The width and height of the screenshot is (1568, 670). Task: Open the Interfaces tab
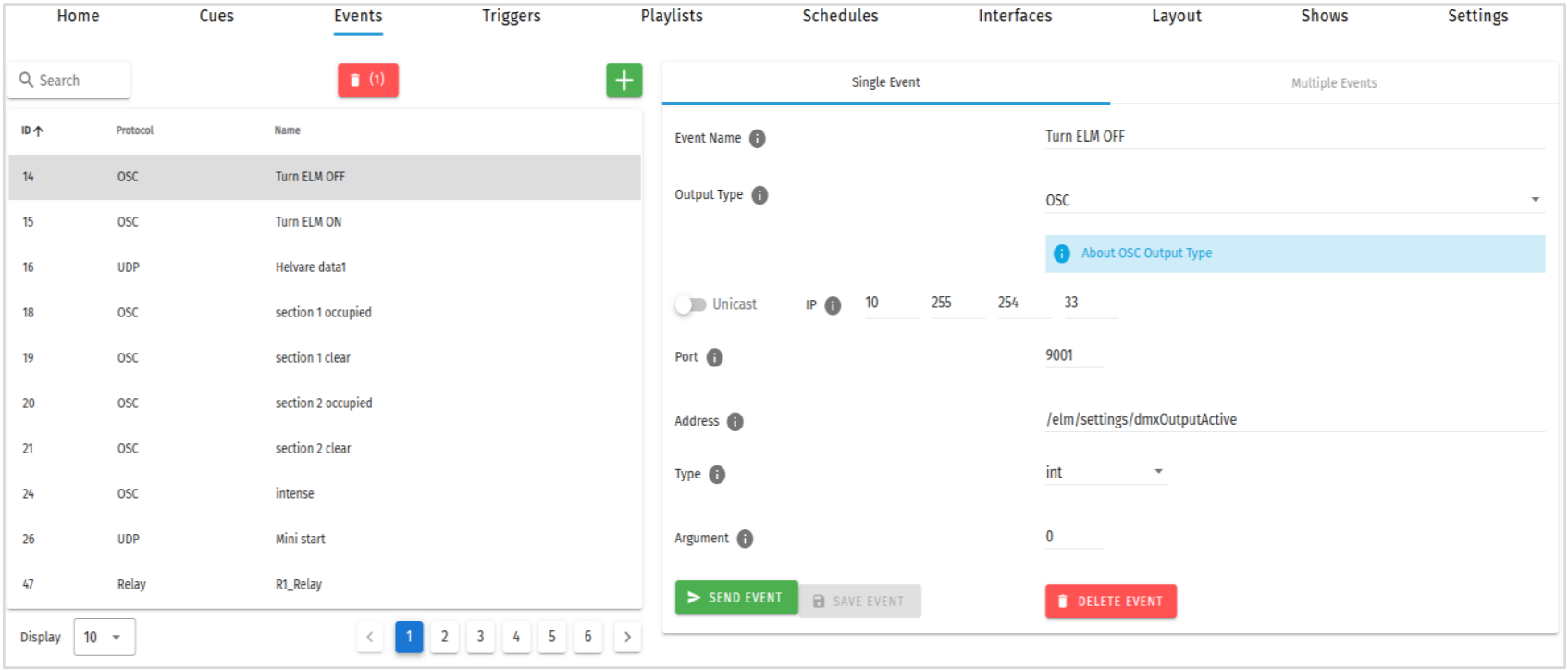(1015, 16)
